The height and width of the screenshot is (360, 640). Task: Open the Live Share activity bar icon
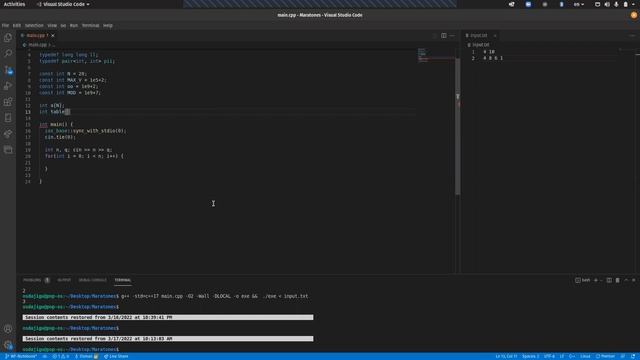(8, 134)
